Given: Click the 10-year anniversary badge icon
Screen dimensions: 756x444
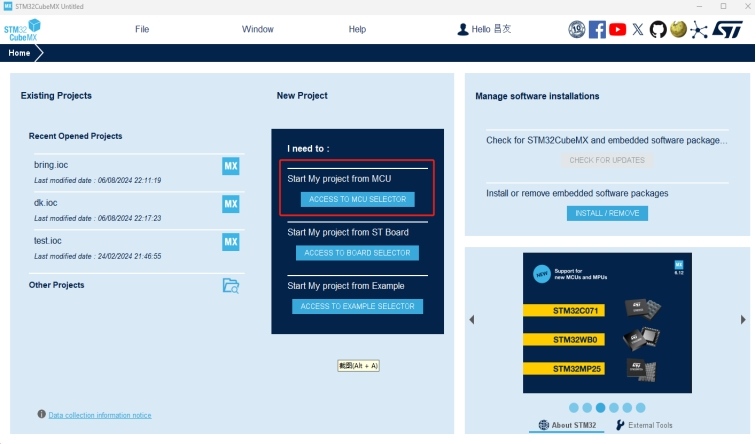Looking at the screenshot, I should click(x=577, y=30).
